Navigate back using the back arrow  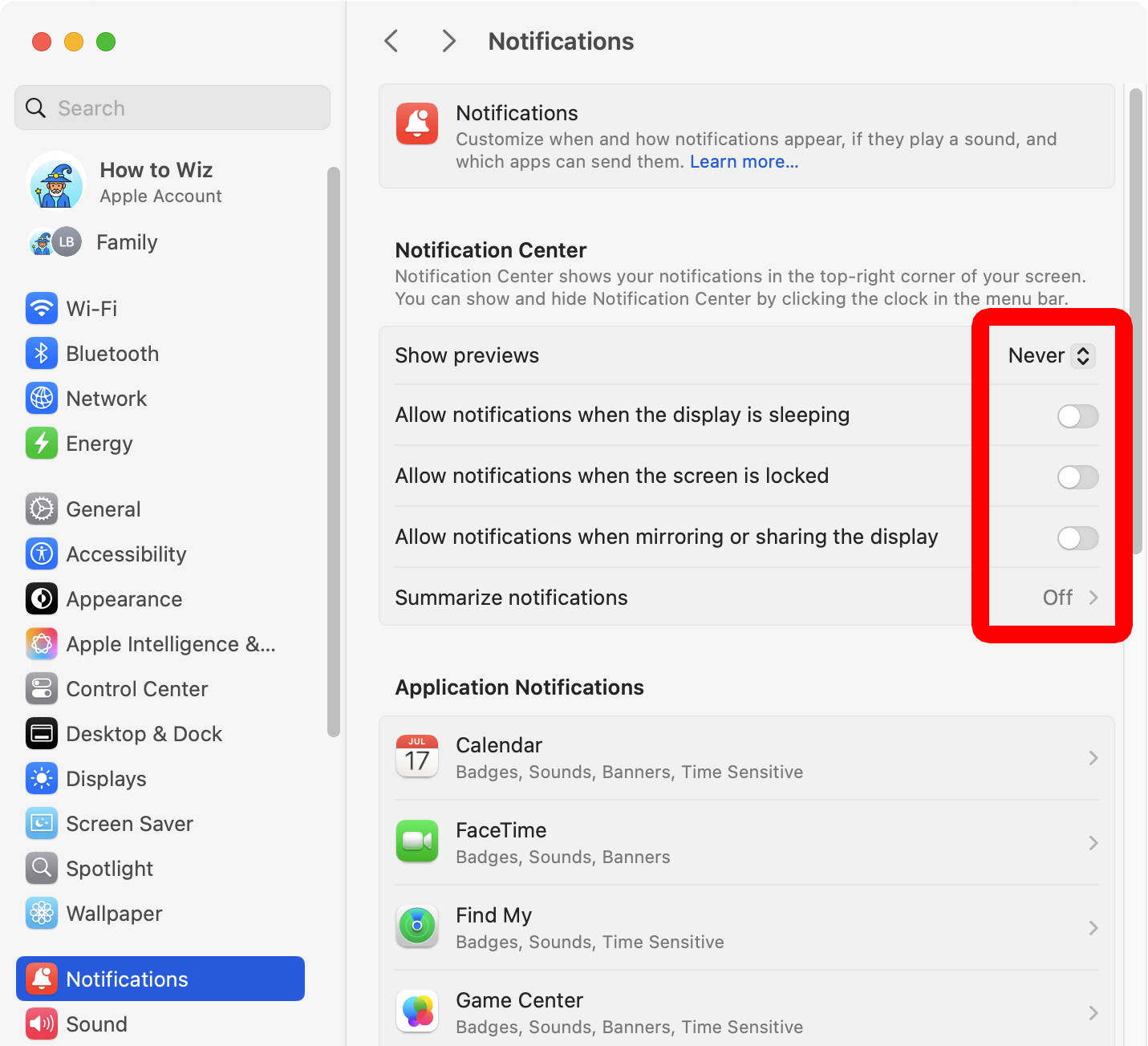click(x=391, y=40)
